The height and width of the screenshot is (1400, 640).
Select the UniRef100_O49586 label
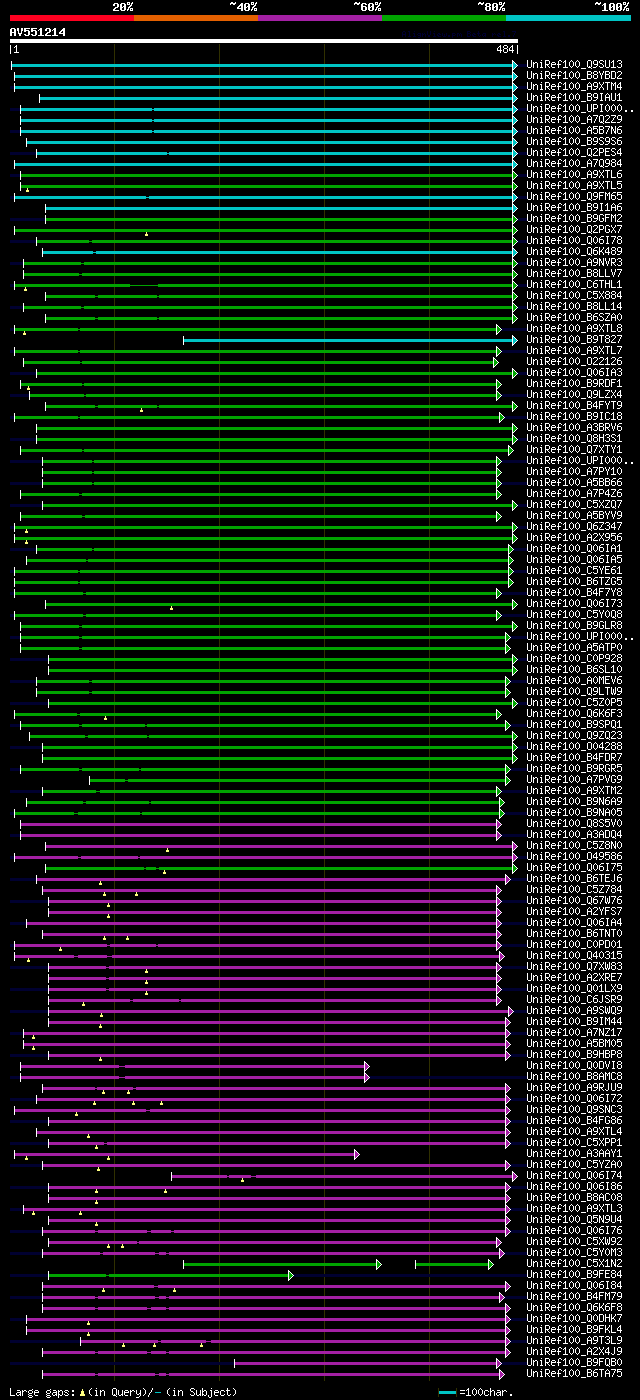pos(574,856)
